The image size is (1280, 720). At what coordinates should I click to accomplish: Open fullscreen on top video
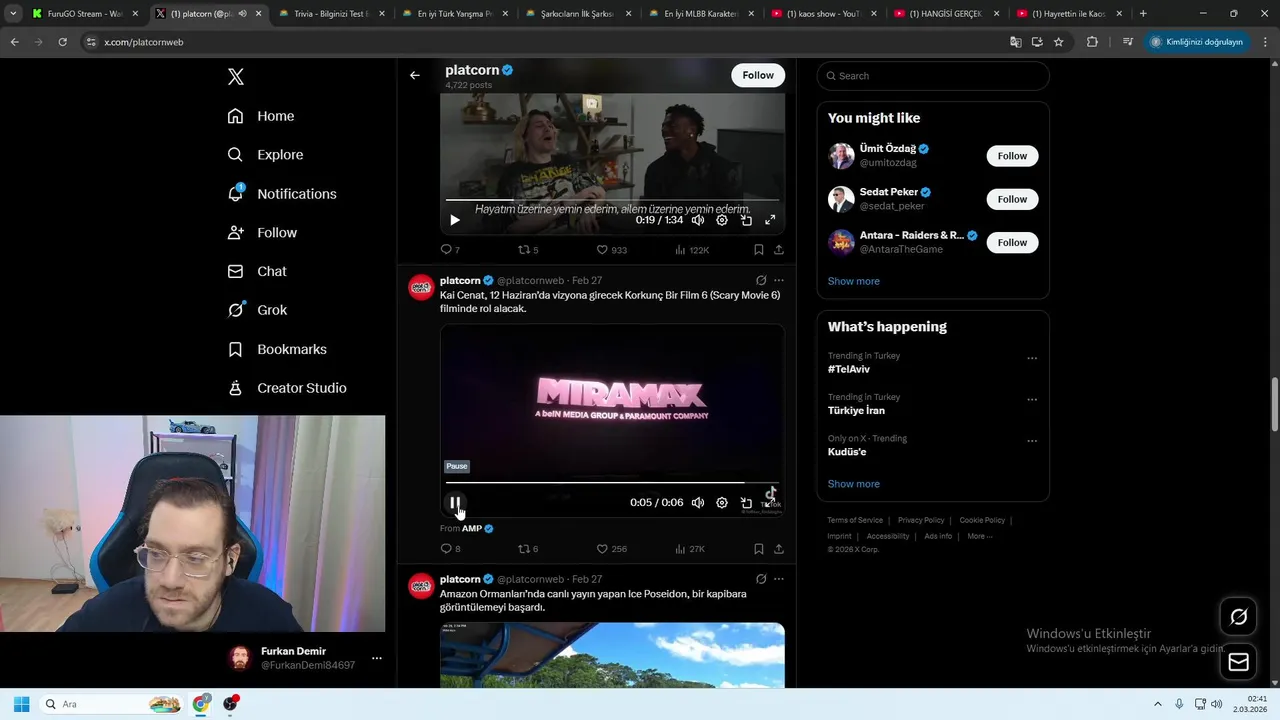click(x=770, y=220)
